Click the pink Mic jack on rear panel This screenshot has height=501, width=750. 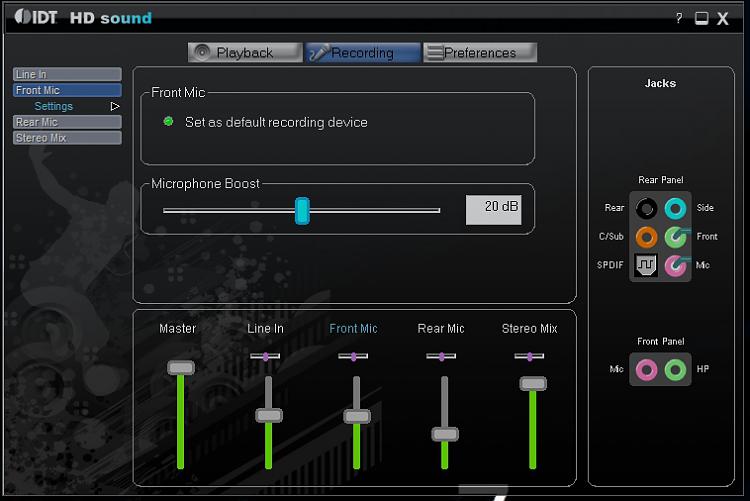(675, 266)
